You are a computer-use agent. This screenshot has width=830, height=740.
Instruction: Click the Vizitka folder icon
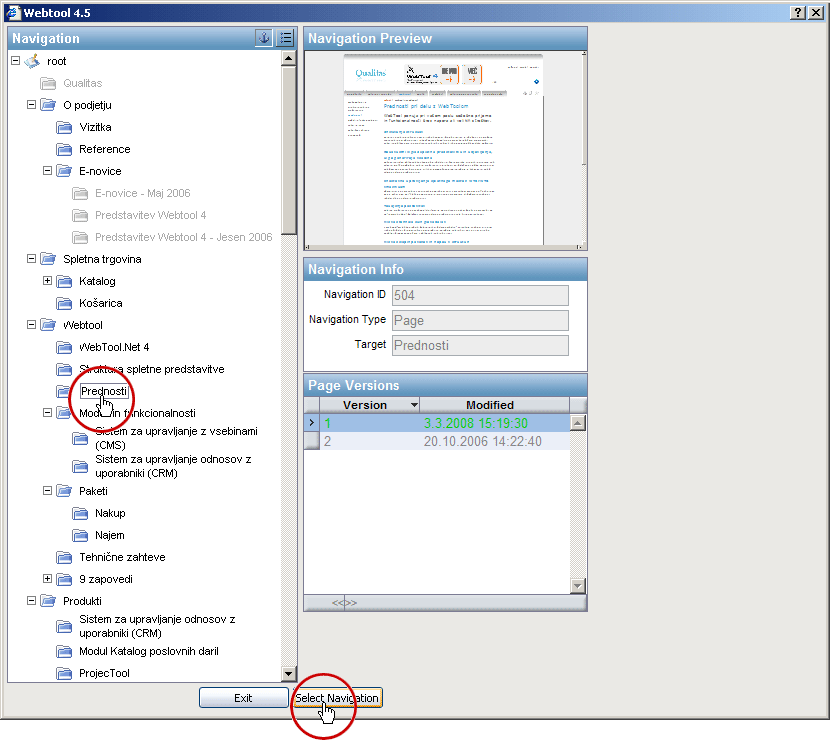tap(64, 128)
